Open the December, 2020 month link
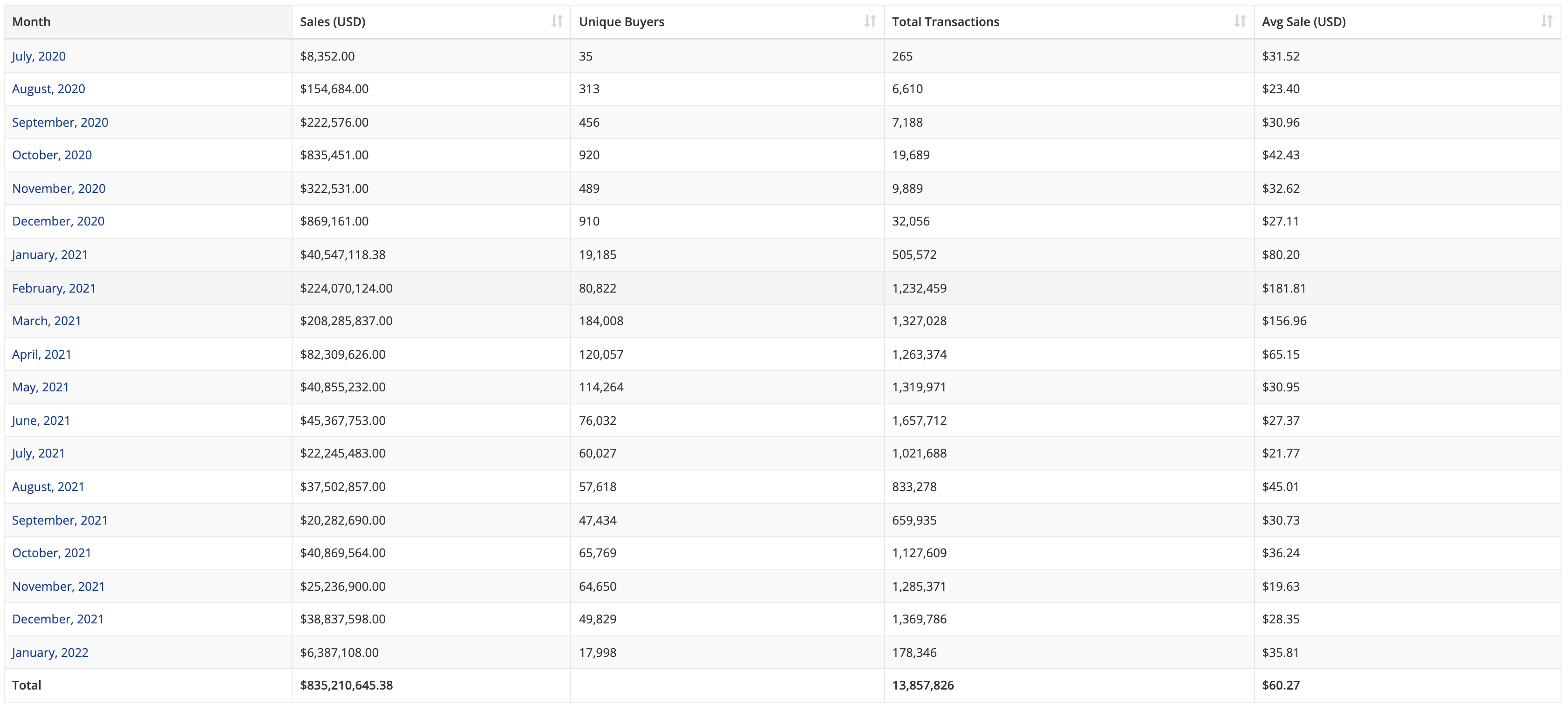The image size is (1568, 711). click(x=58, y=222)
